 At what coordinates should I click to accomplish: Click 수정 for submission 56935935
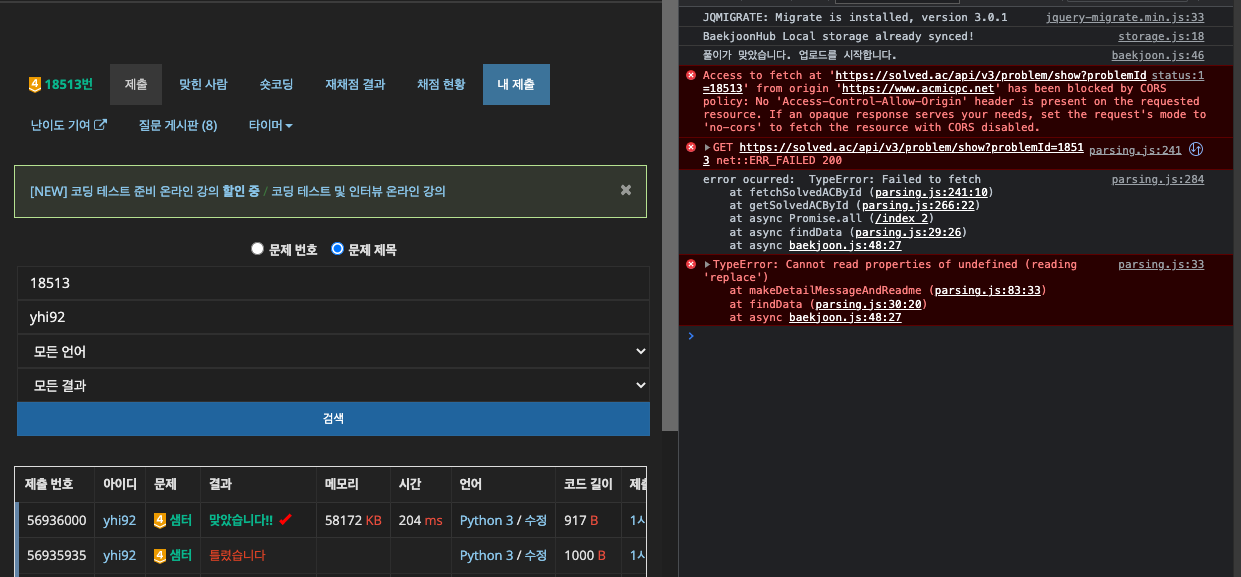coord(536,555)
